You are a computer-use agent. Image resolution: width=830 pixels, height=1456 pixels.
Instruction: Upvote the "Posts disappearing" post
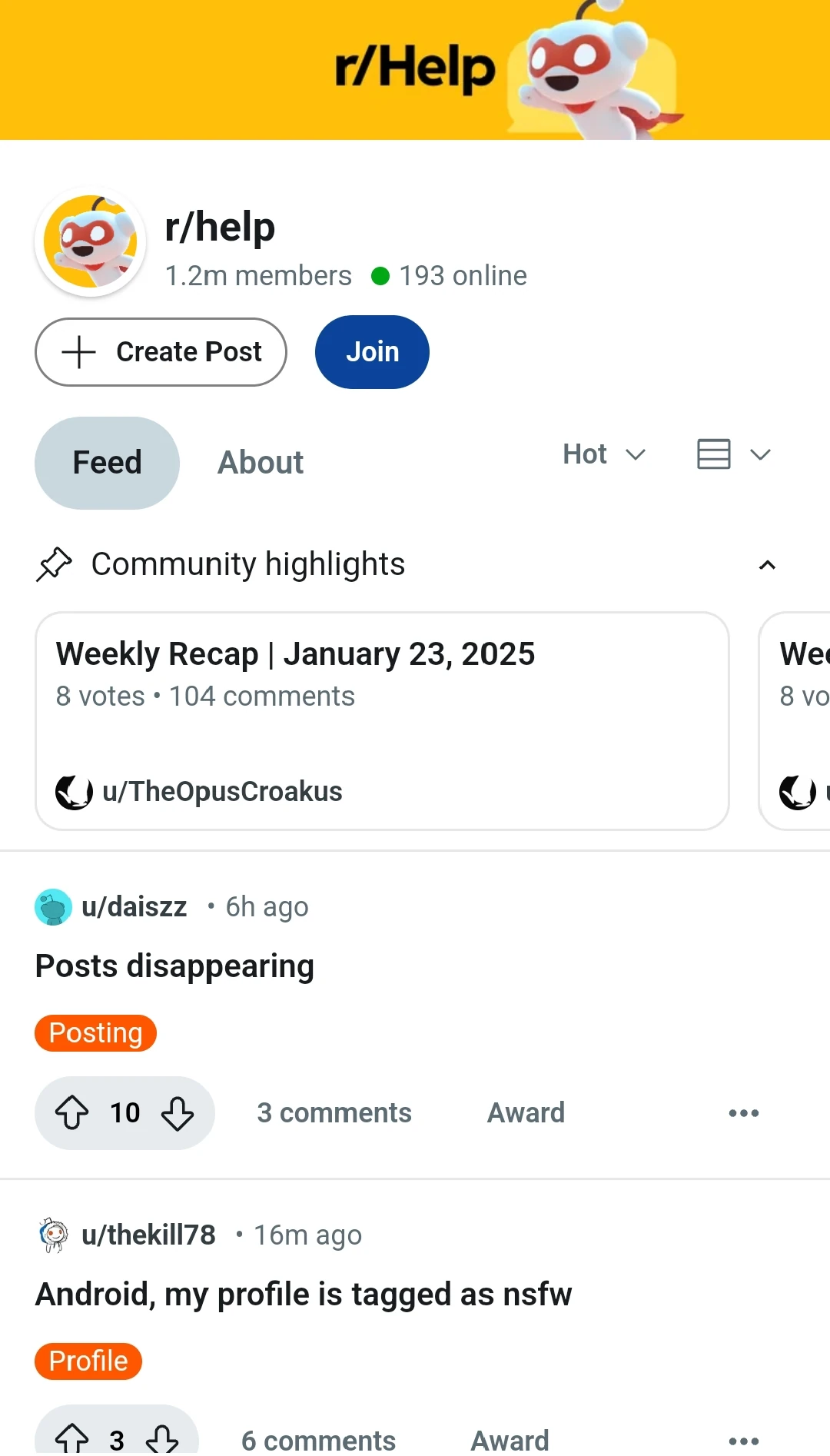tap(71, 1113)
